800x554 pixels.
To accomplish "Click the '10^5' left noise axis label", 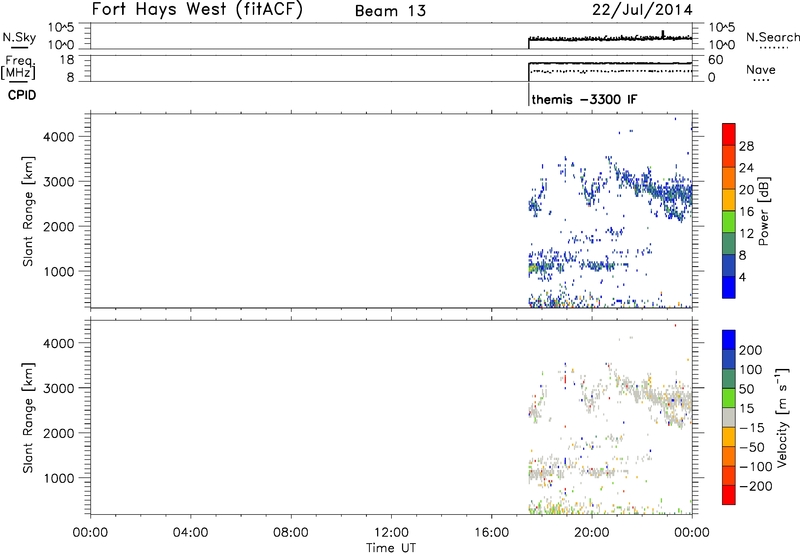I will [61, 28].
